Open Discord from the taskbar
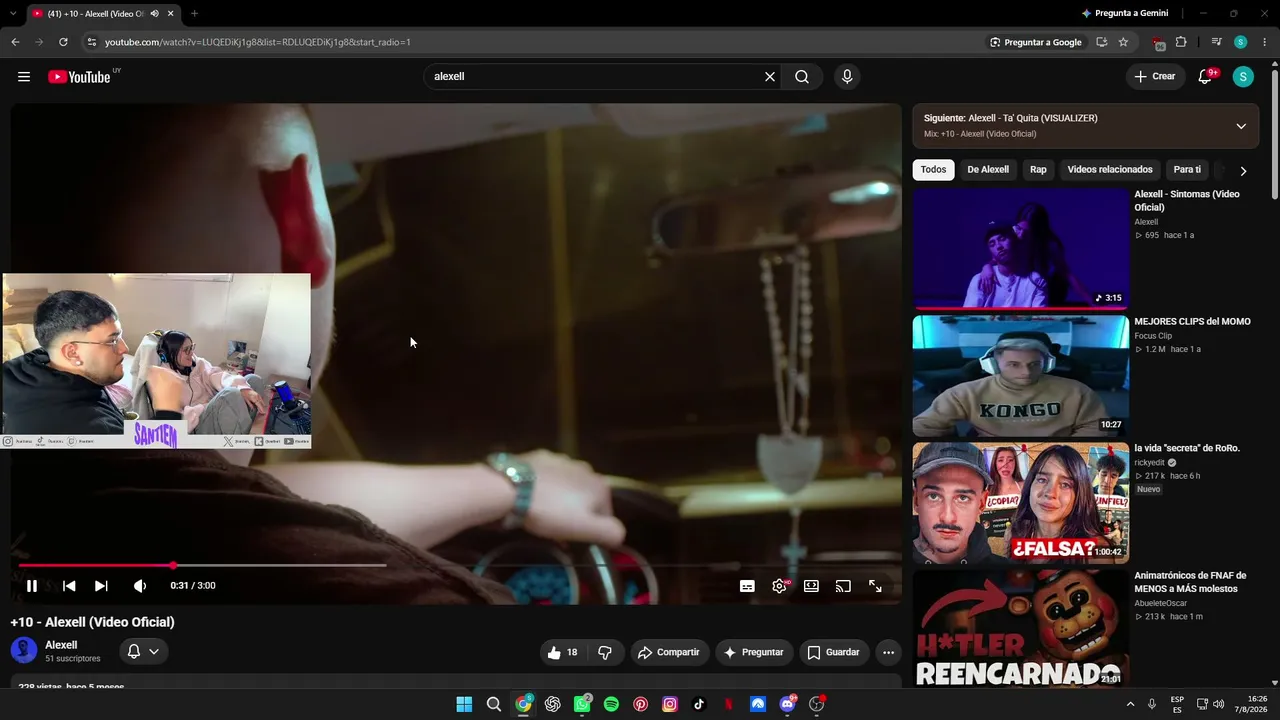 [787, 704]
